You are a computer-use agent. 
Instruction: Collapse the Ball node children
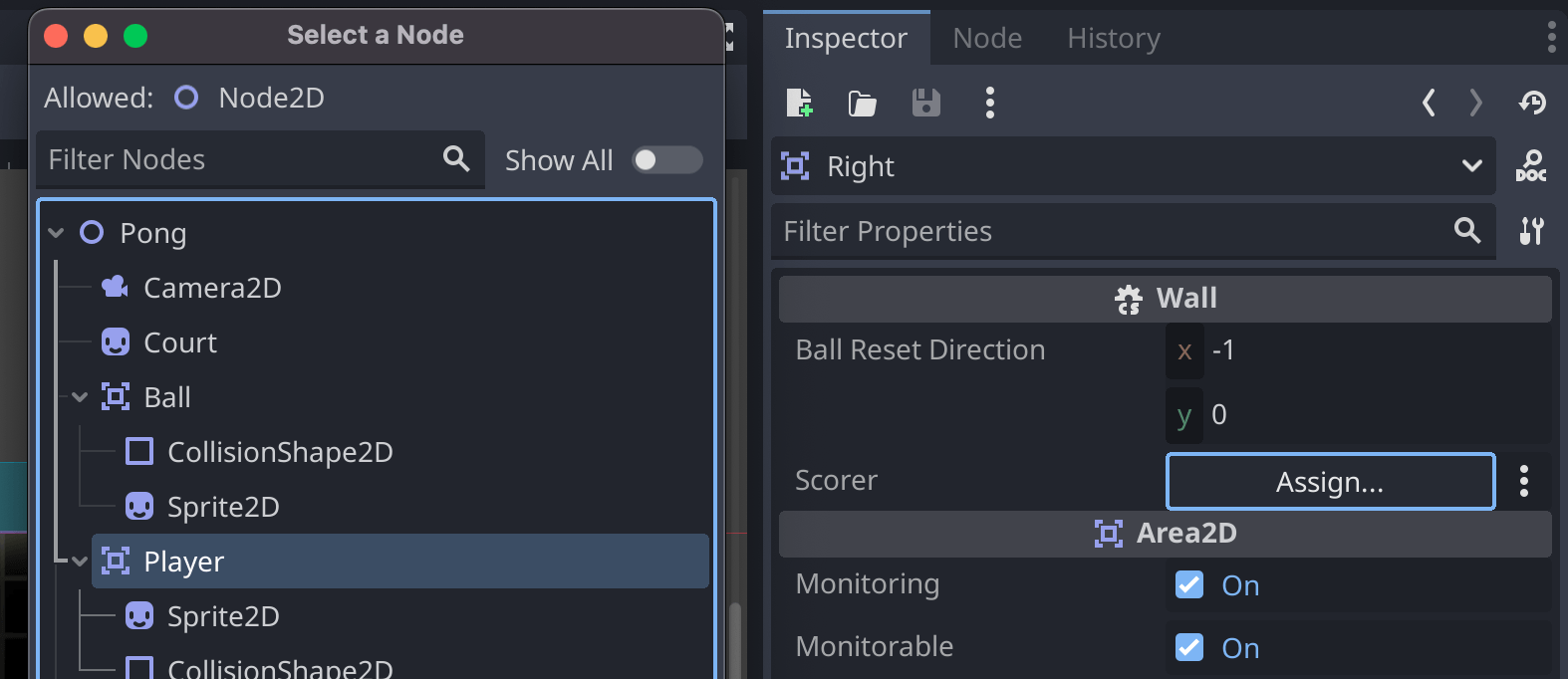coord(81,397)
